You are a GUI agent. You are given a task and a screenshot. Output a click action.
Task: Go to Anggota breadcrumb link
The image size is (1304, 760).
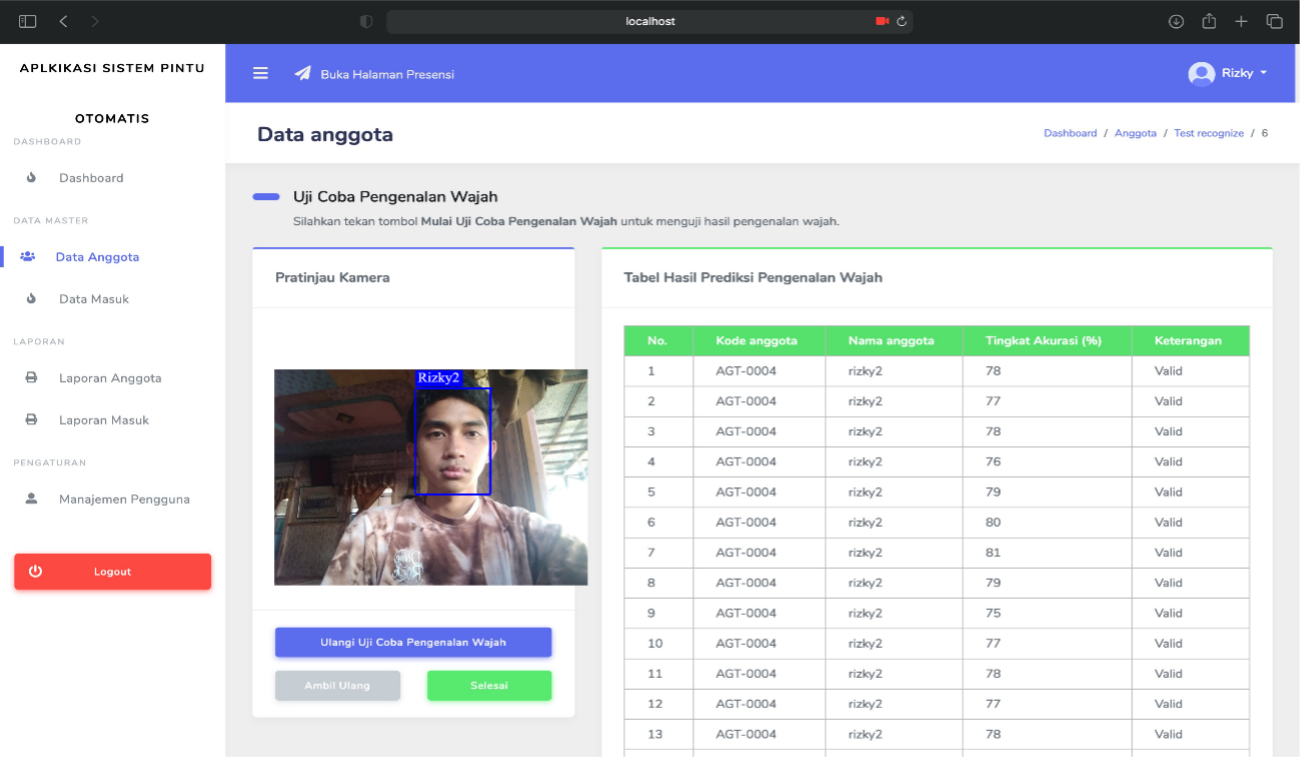coord(1135,133)
